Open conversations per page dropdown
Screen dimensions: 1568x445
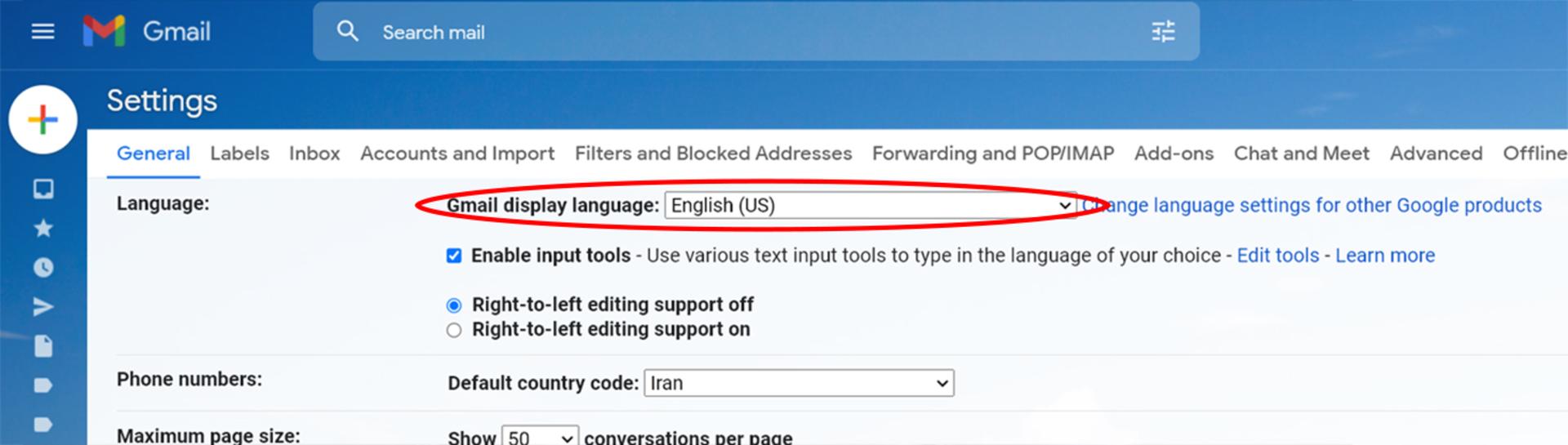tap(540, 437)
